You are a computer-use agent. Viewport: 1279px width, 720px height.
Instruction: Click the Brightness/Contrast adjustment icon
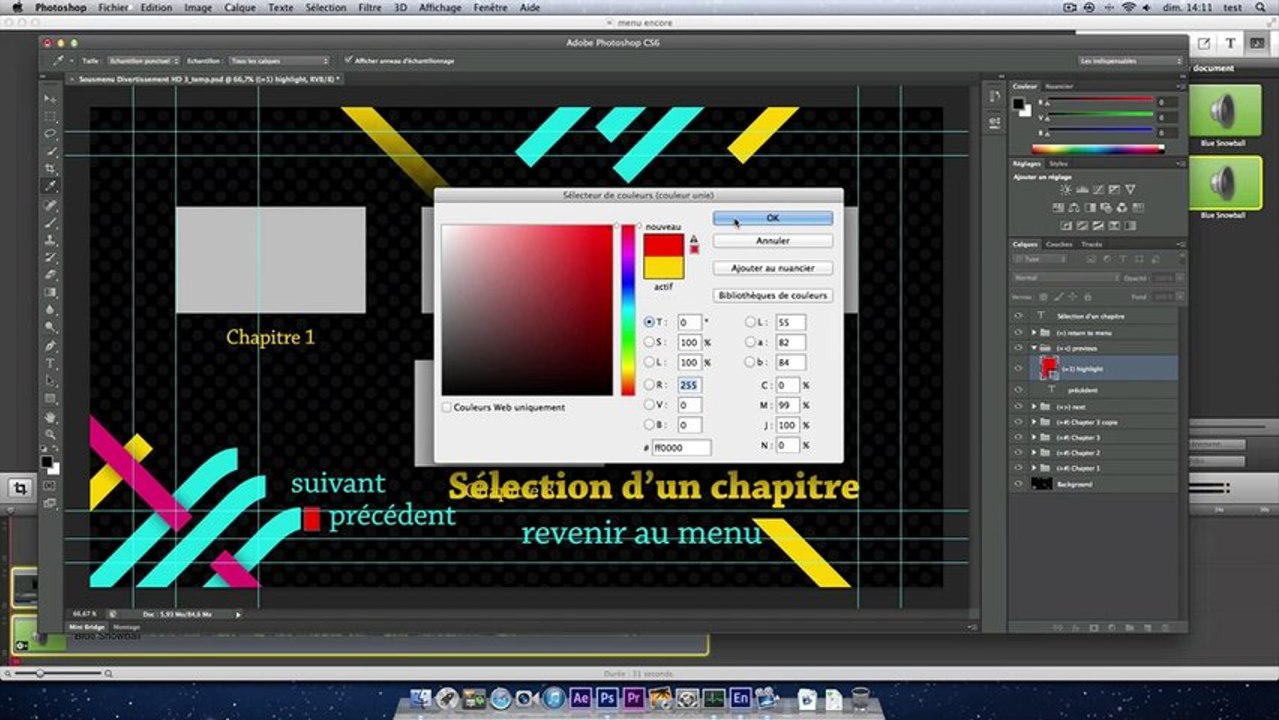pos(1066,190)
